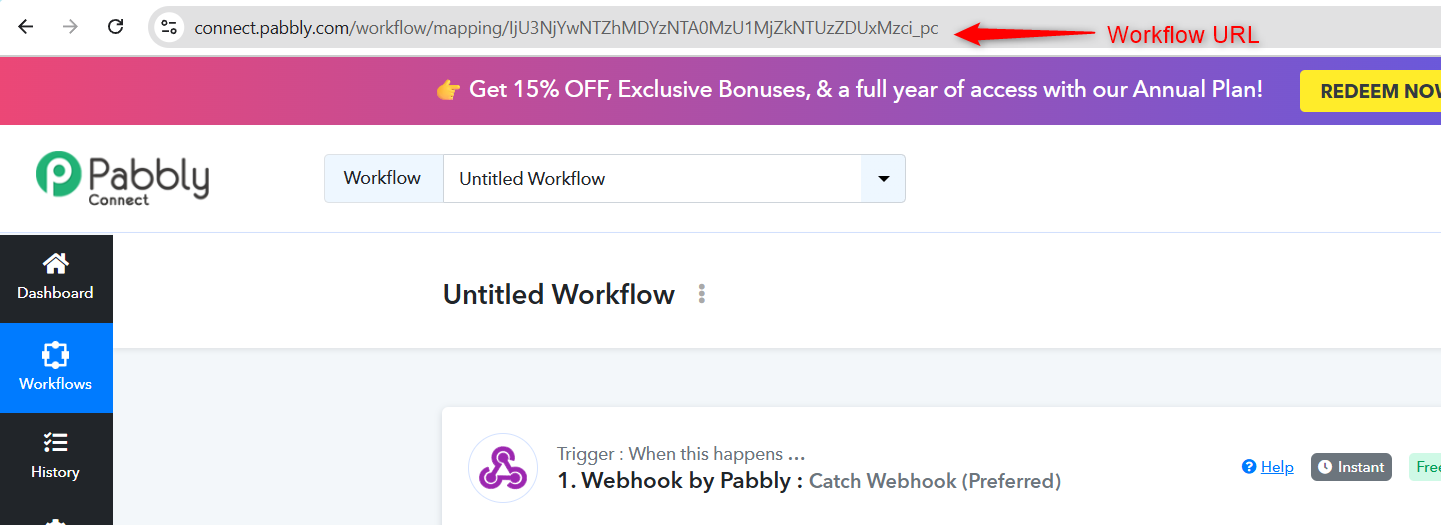Open the Help link on trigger step
The image size is (1441, 525).
(x=1268, y=467)
